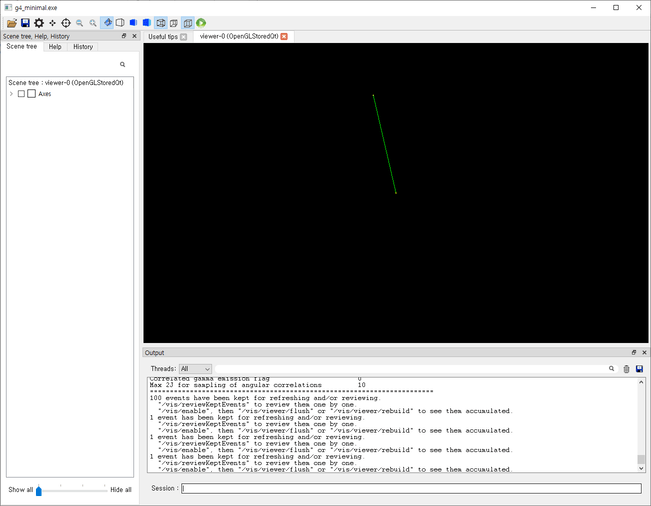This screenshot has height=506, width=651.
Task: Select the crosshair pick tool
Action: [66, 23]
